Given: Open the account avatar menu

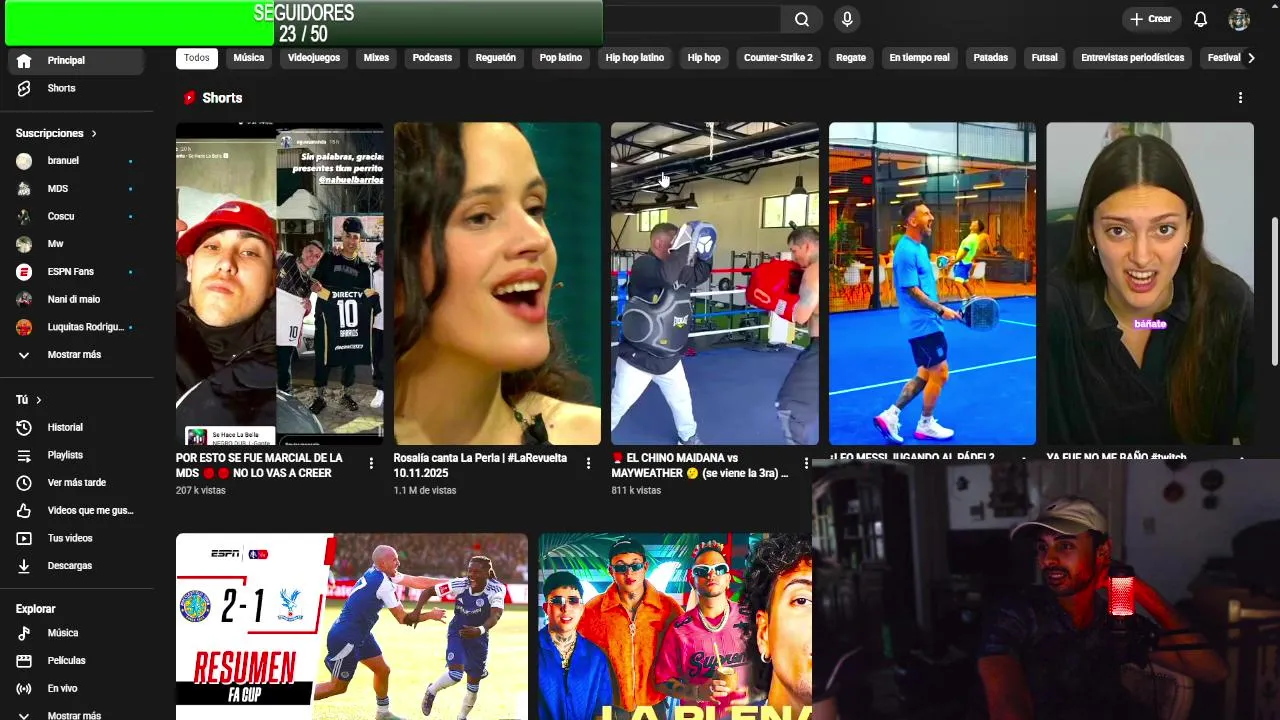Looking at the screenshot, I should pos(1239,19).
